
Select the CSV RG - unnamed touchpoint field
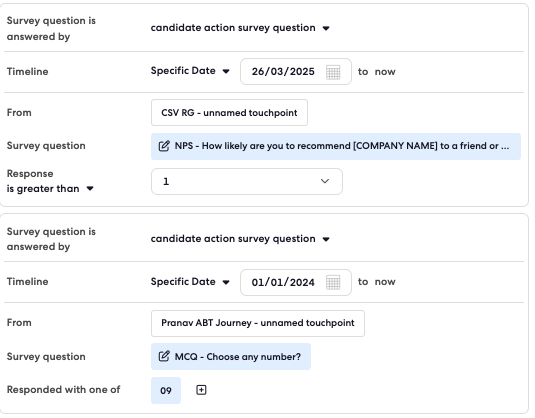click(229, 113)
